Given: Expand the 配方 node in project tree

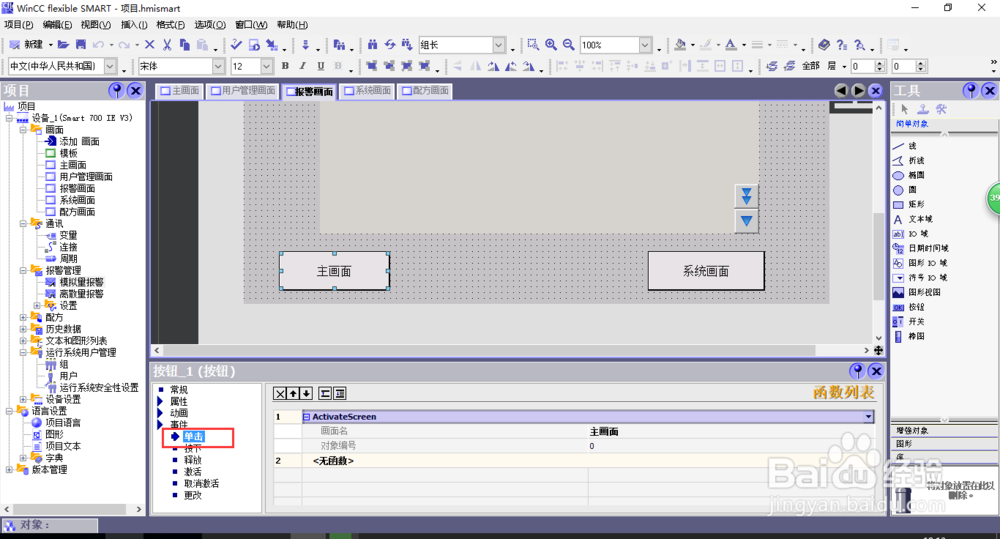Looking at the screenshot, I should (x=23, y=317).
